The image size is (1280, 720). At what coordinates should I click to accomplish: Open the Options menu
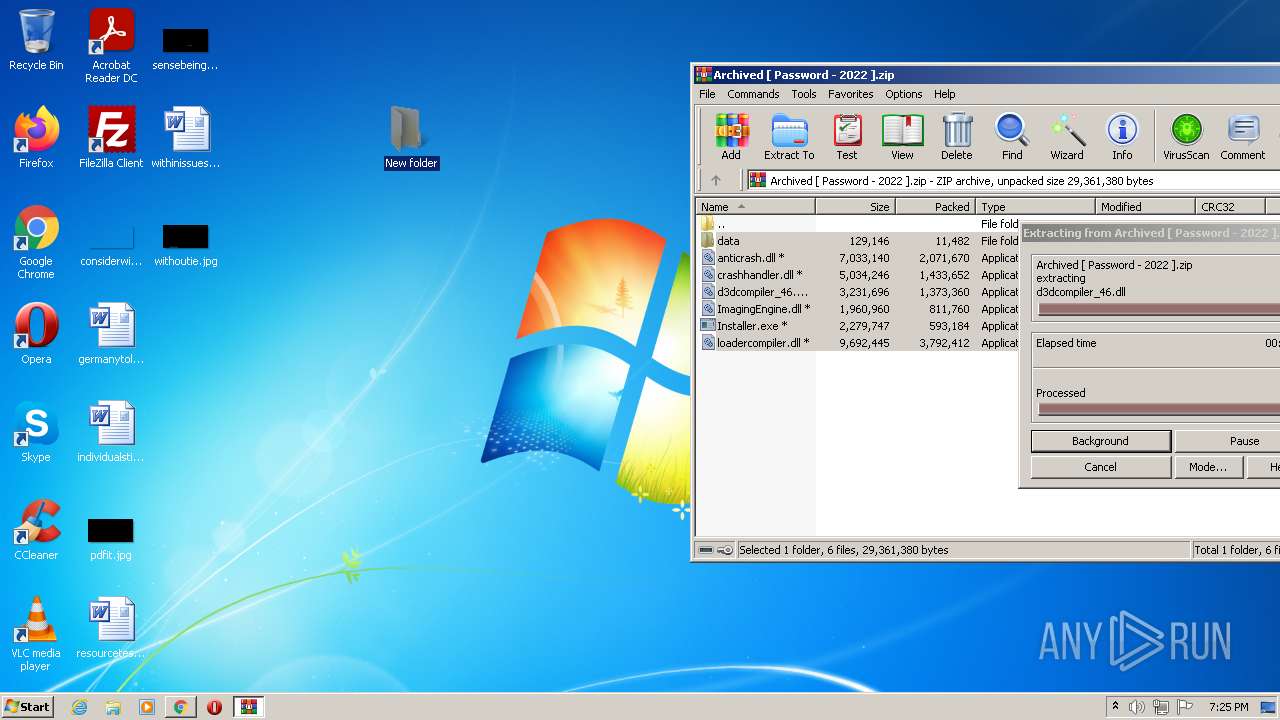tap(903, 94)
